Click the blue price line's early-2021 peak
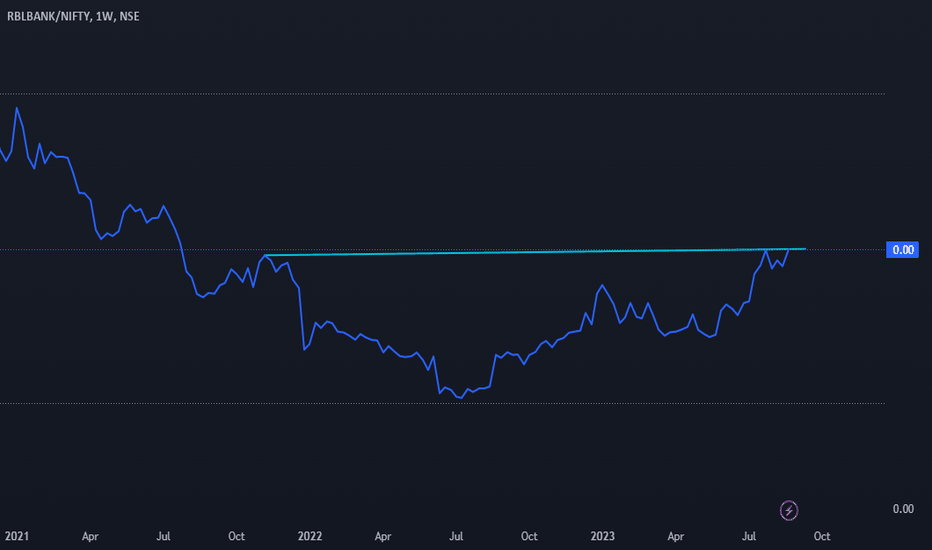The image size is (932, 550). (17, 108)
